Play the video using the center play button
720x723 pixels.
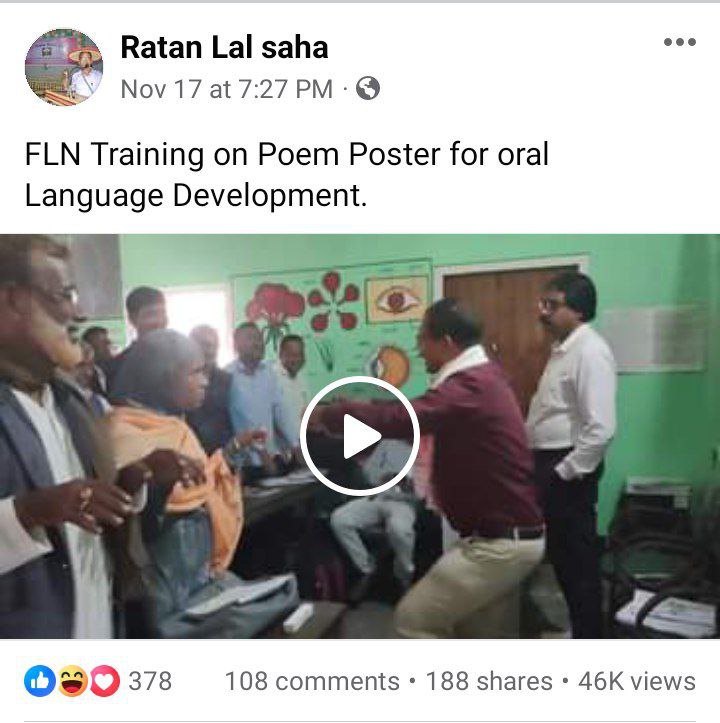tap(360, 436)
